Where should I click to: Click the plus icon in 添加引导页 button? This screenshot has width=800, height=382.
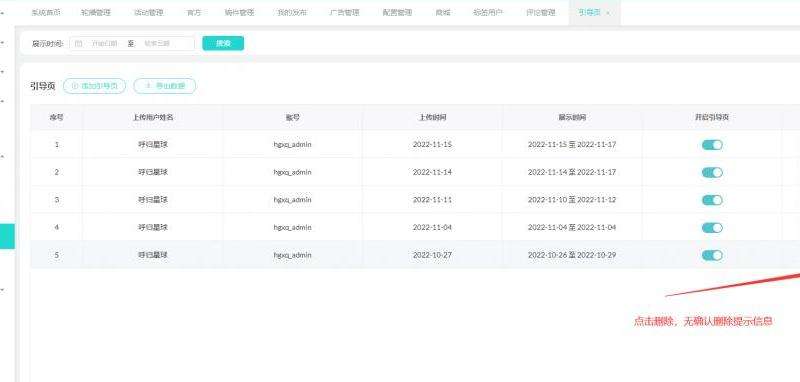(75, 86)
